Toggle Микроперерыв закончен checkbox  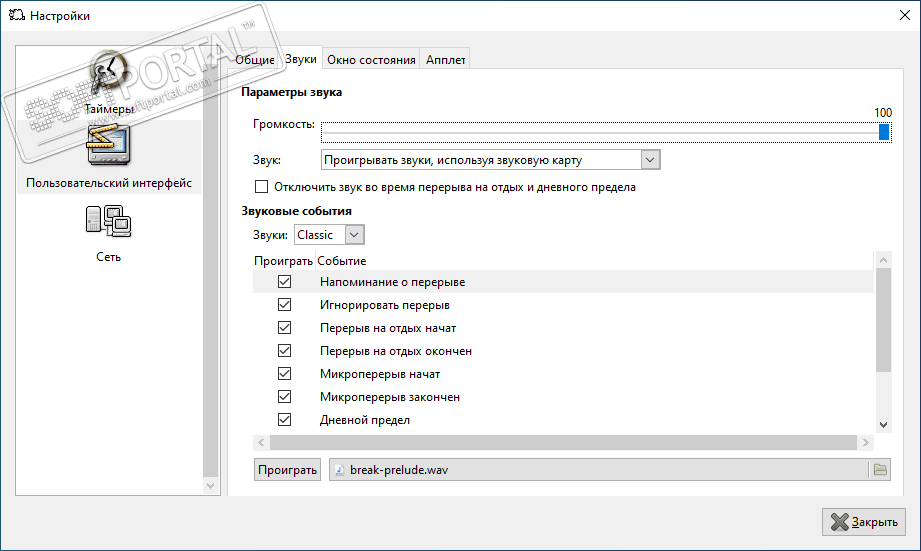tap(284, 397)
